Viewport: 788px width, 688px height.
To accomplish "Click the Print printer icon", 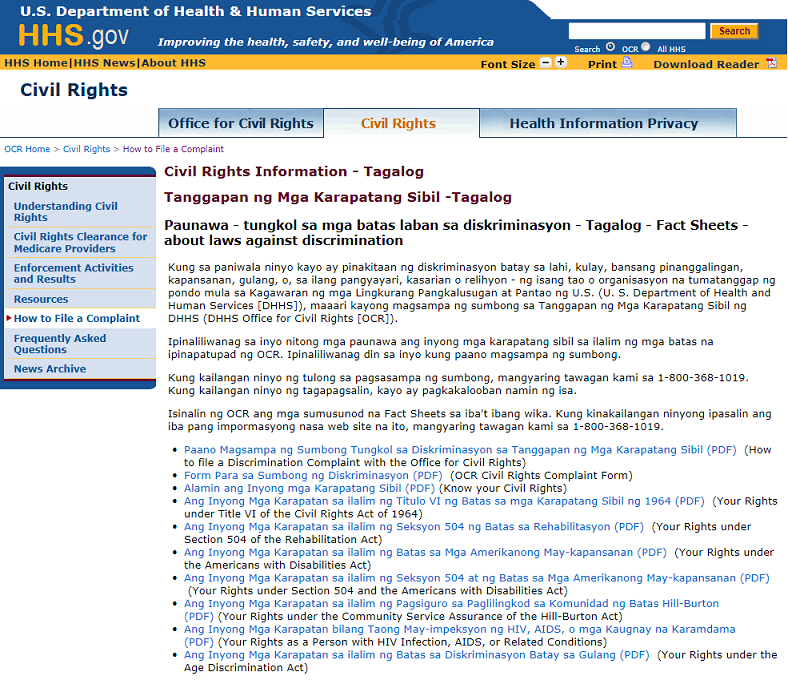I will (x=627, y=63).
